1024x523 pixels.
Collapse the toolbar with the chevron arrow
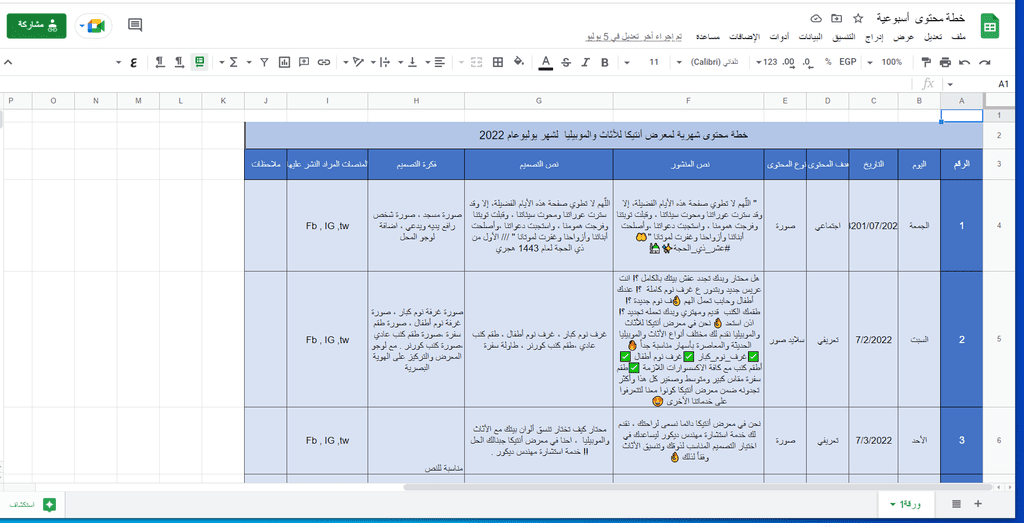point(8,63)
